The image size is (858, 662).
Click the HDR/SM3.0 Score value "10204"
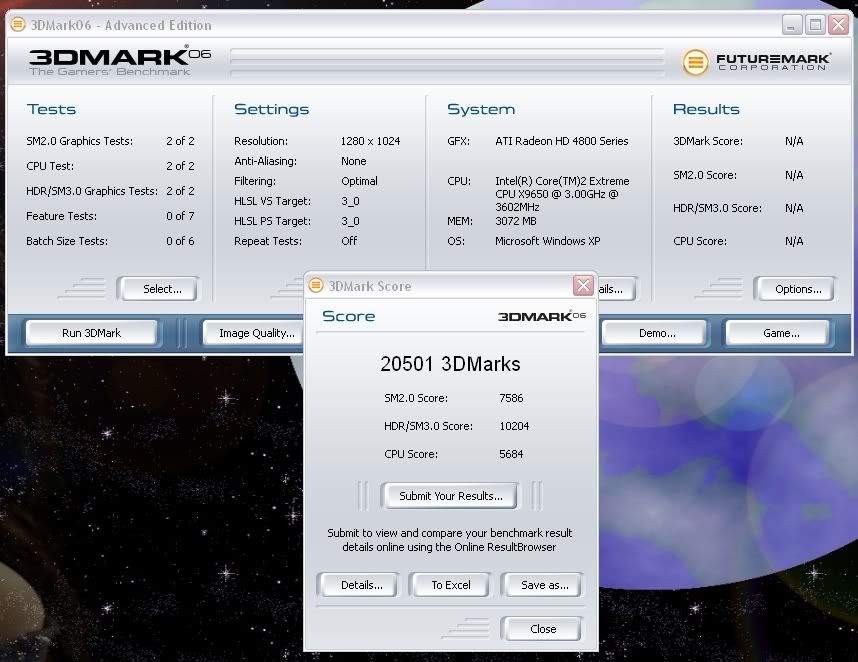point(514,426)
